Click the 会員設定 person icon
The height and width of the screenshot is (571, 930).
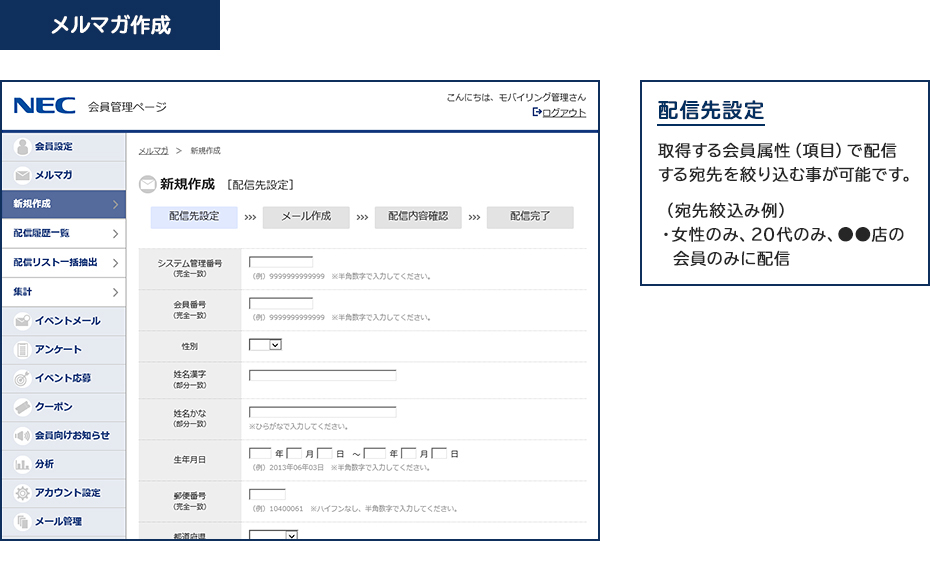click(x=23, y=146)
